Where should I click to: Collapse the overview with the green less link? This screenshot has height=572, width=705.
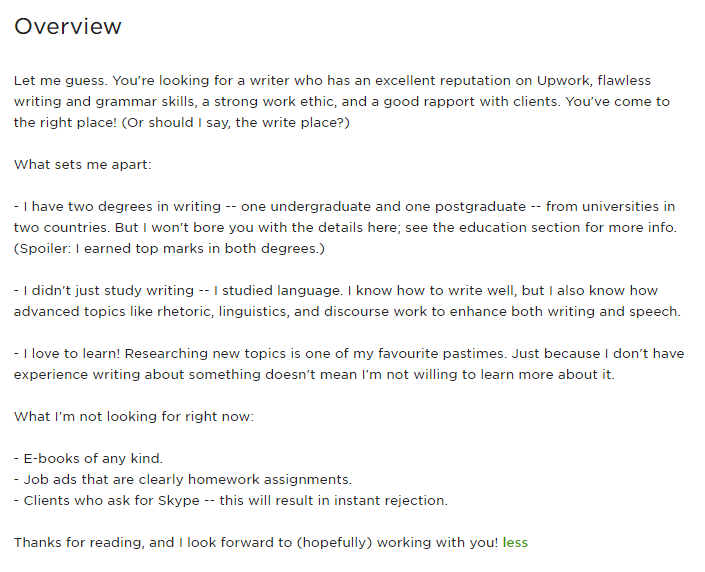click(515, 542)
